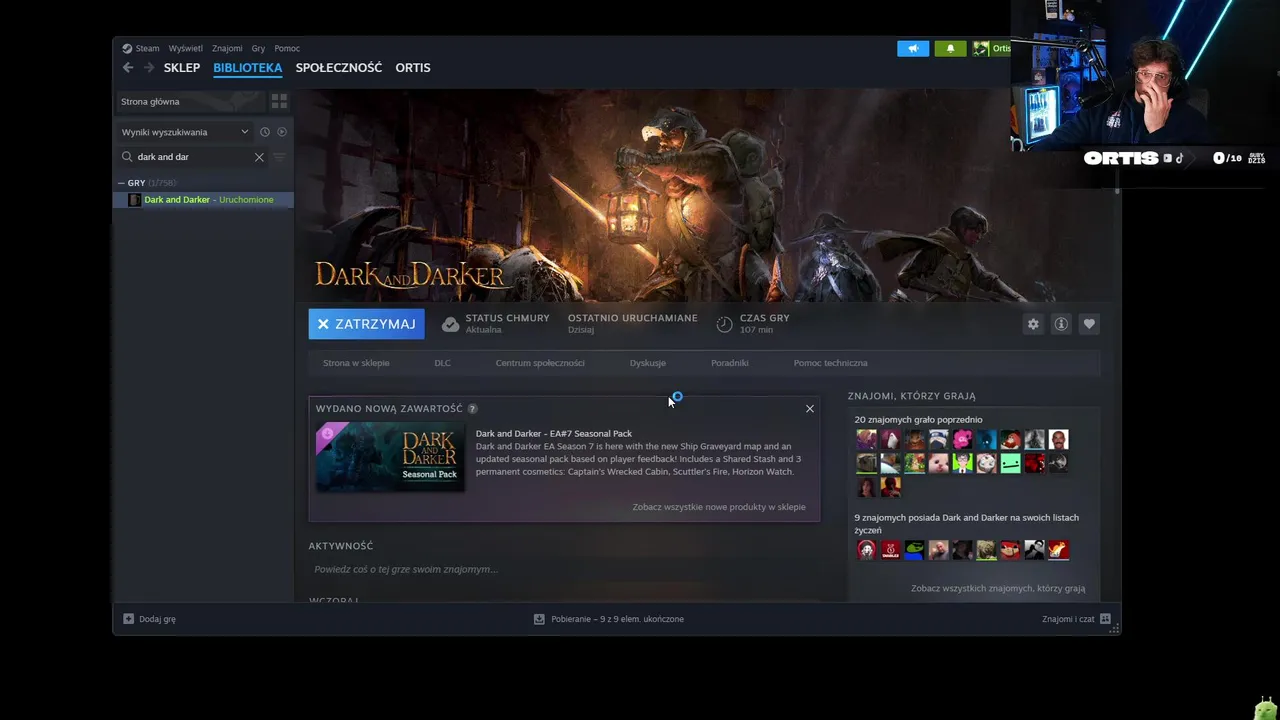Click the Steam logo in the menu bar
The height and width of the screenshot is (720, 1280).
coord(127,48)
